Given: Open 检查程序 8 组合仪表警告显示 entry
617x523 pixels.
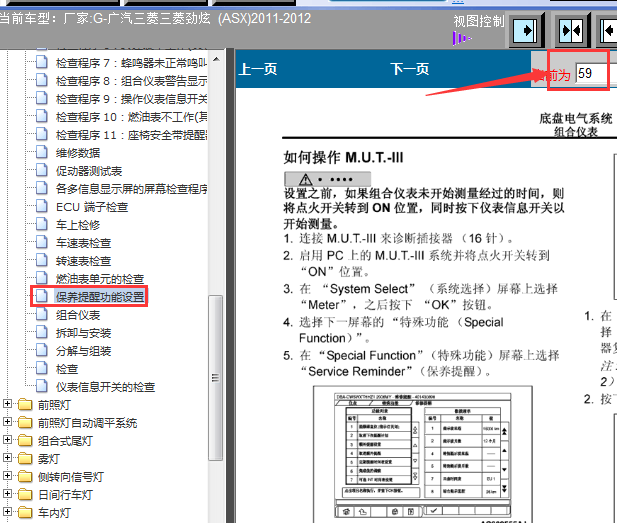Looking at the screenshot, I should coord(131,81).
